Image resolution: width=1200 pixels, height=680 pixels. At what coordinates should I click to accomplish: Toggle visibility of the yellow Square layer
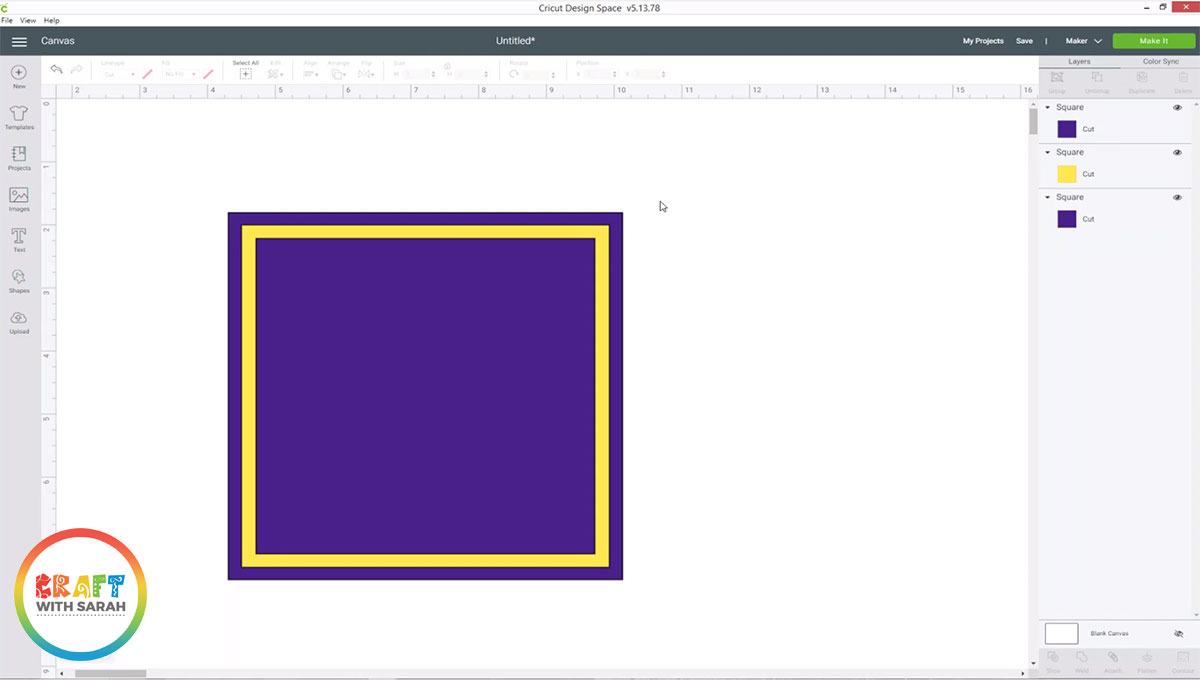(1175, 152)
